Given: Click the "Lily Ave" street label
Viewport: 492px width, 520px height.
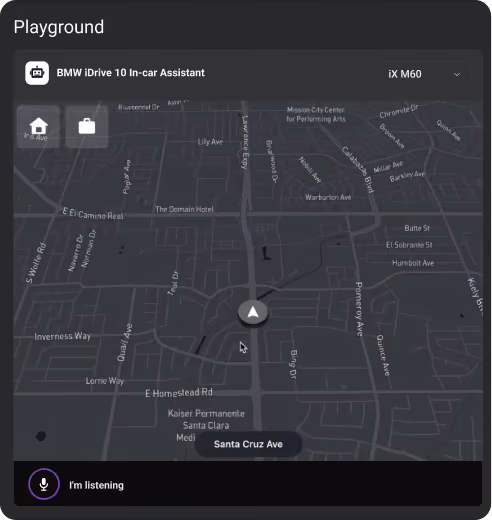Looking at the screenshot, I should pos(210,142).
